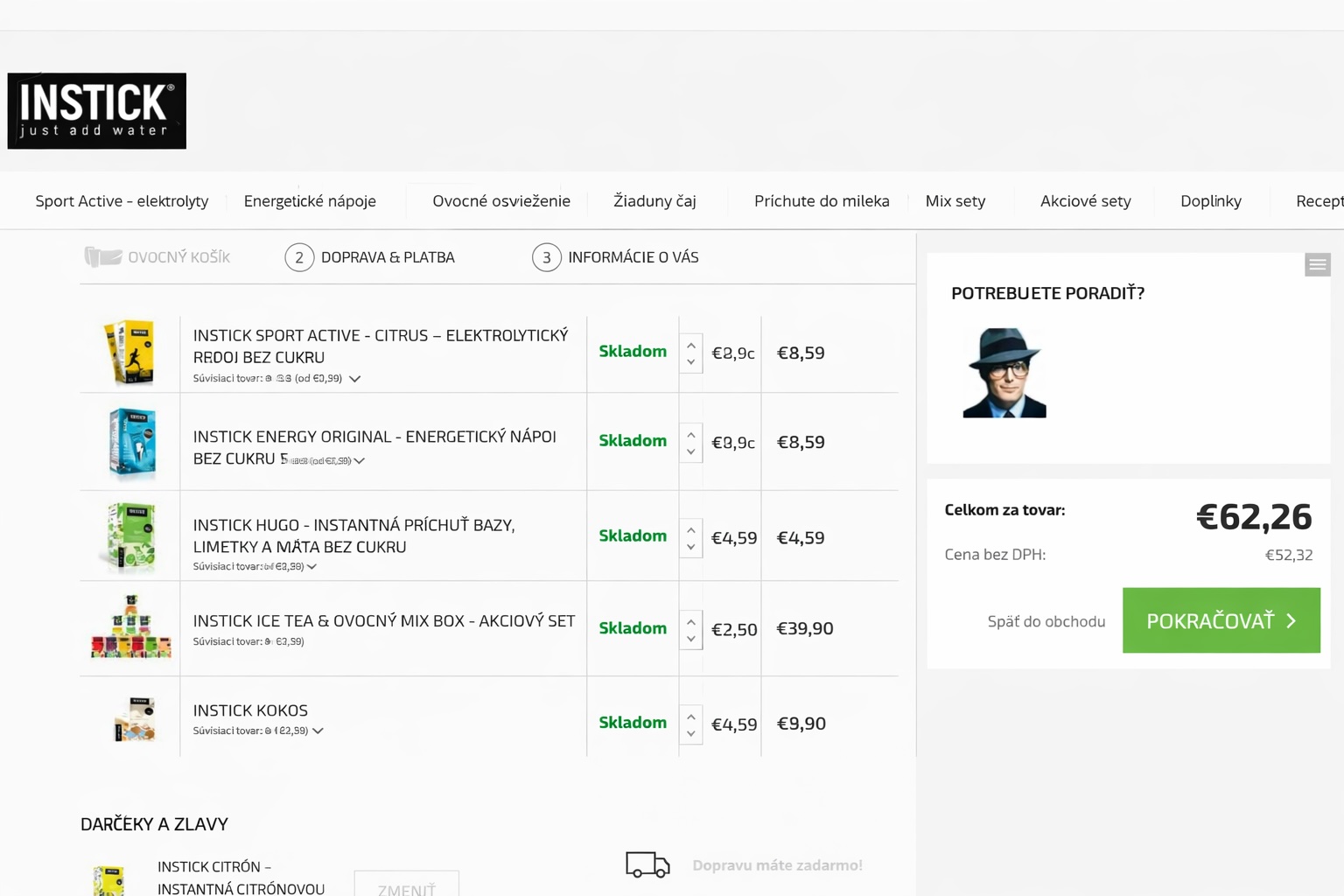Click the advisor avatar with the hat
This screenshot has width=1344, height=896.
click(x=1004, y=373)
